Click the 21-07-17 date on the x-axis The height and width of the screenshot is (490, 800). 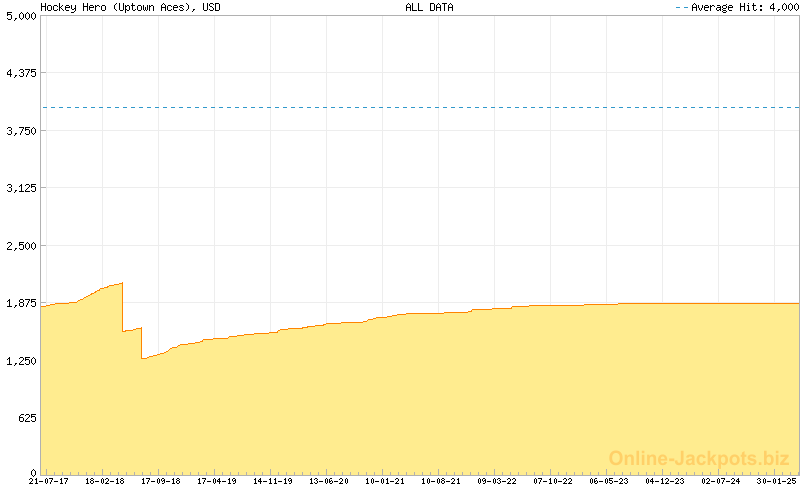point(48,481)
